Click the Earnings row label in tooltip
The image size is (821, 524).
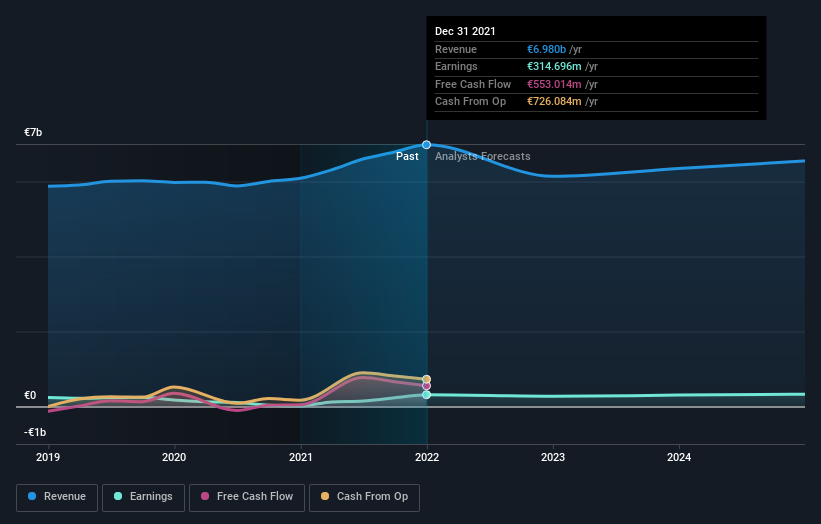point(456,66)
